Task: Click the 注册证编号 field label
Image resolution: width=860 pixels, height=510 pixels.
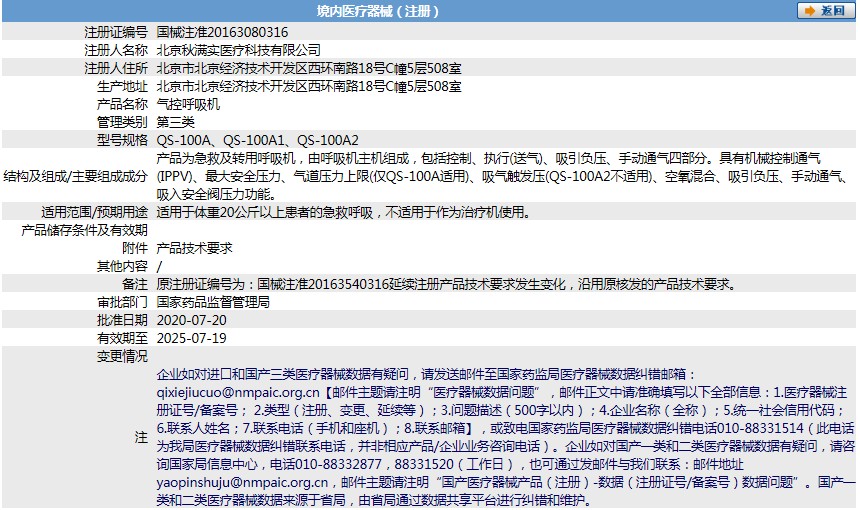Action: pyautogui.click(x=116, y=32)
